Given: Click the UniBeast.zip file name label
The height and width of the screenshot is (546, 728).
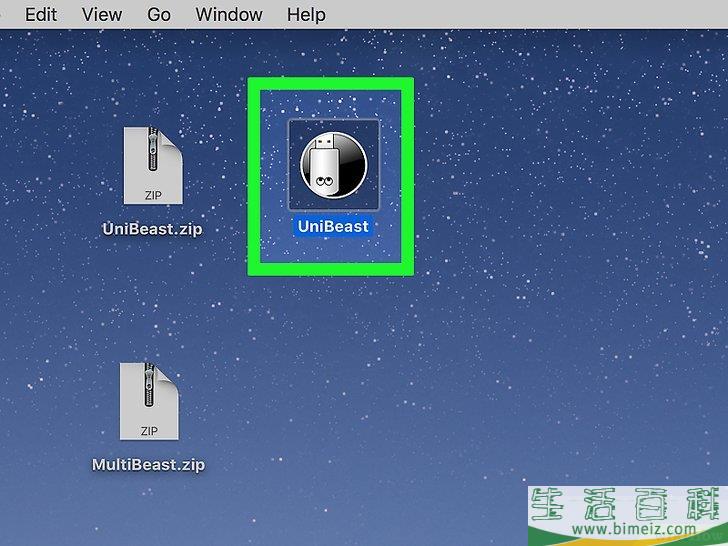Looking at the screenshot, I should [152, 229].
